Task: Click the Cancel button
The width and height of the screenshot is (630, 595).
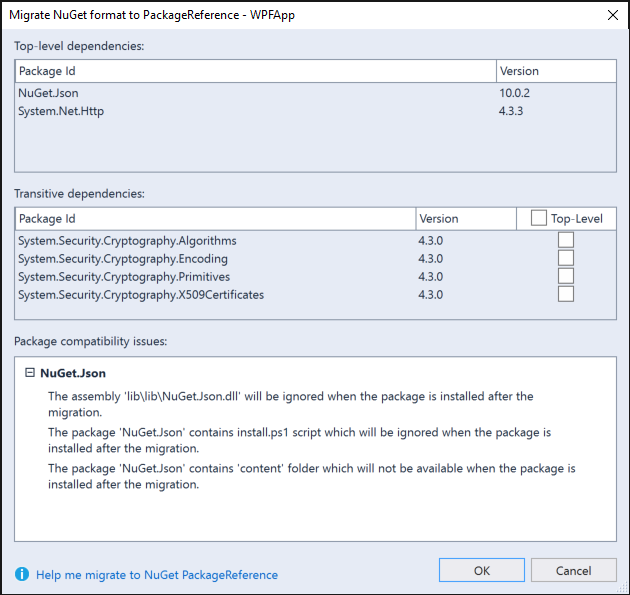Action: [574, 570]
